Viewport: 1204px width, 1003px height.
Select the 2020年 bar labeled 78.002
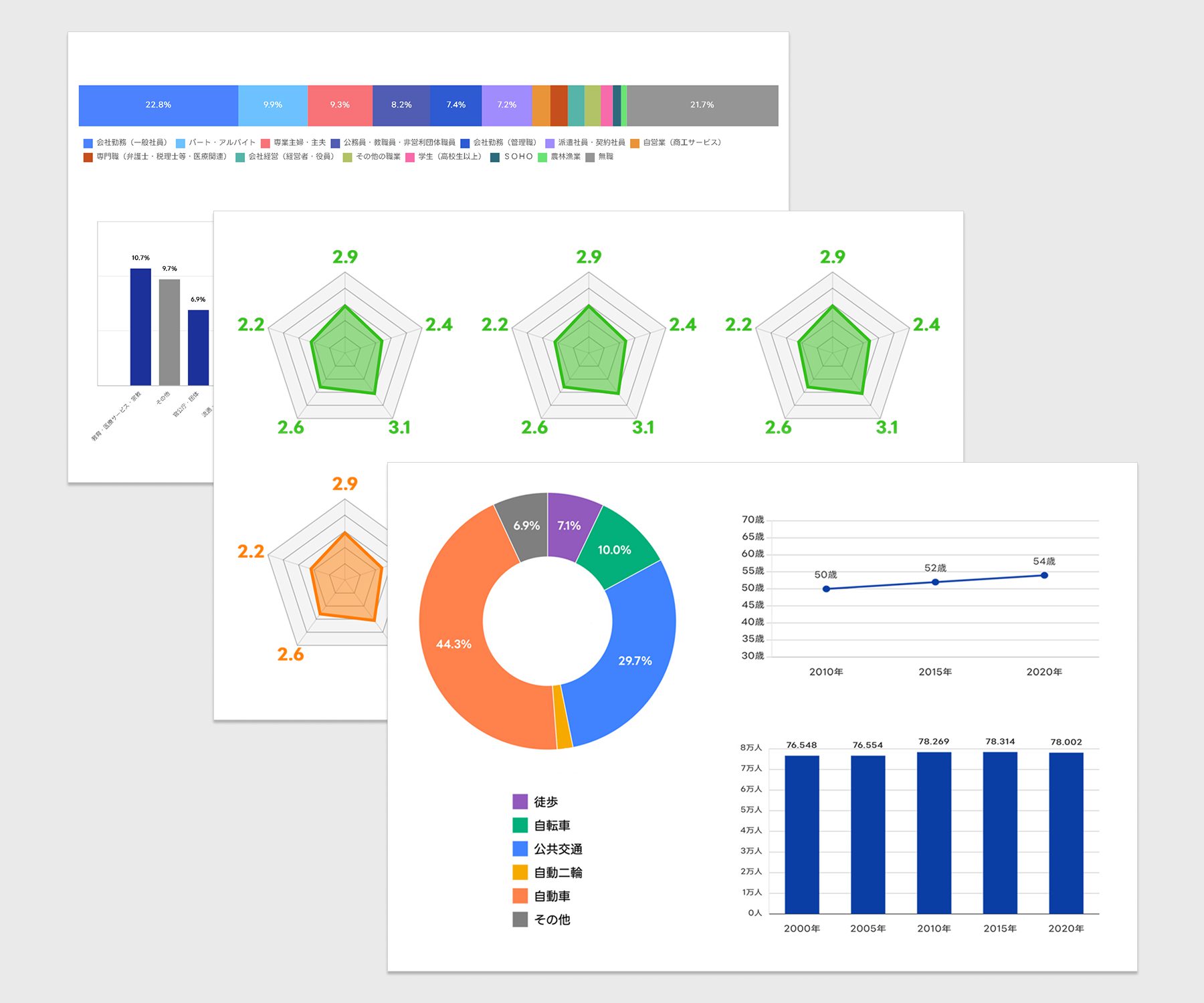pyautogui.click(x=1066, y=832)
